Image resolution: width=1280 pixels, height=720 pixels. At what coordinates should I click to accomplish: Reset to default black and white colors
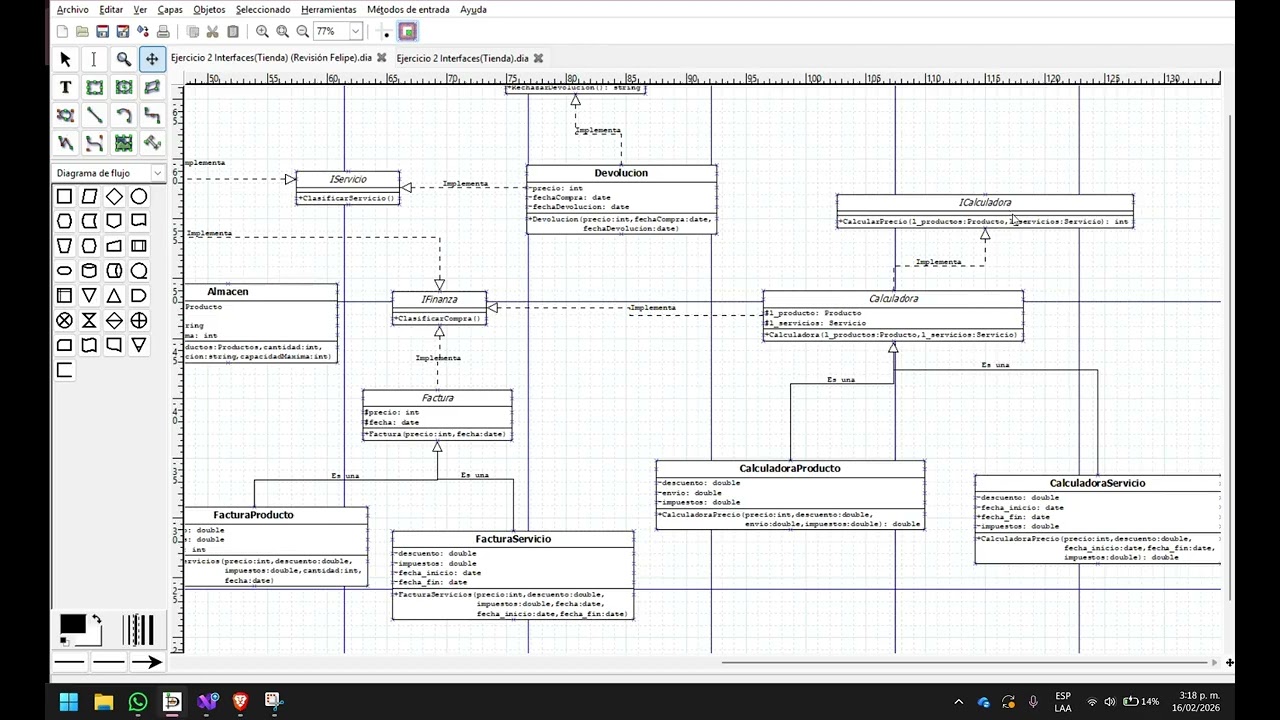tap(64, 641)
